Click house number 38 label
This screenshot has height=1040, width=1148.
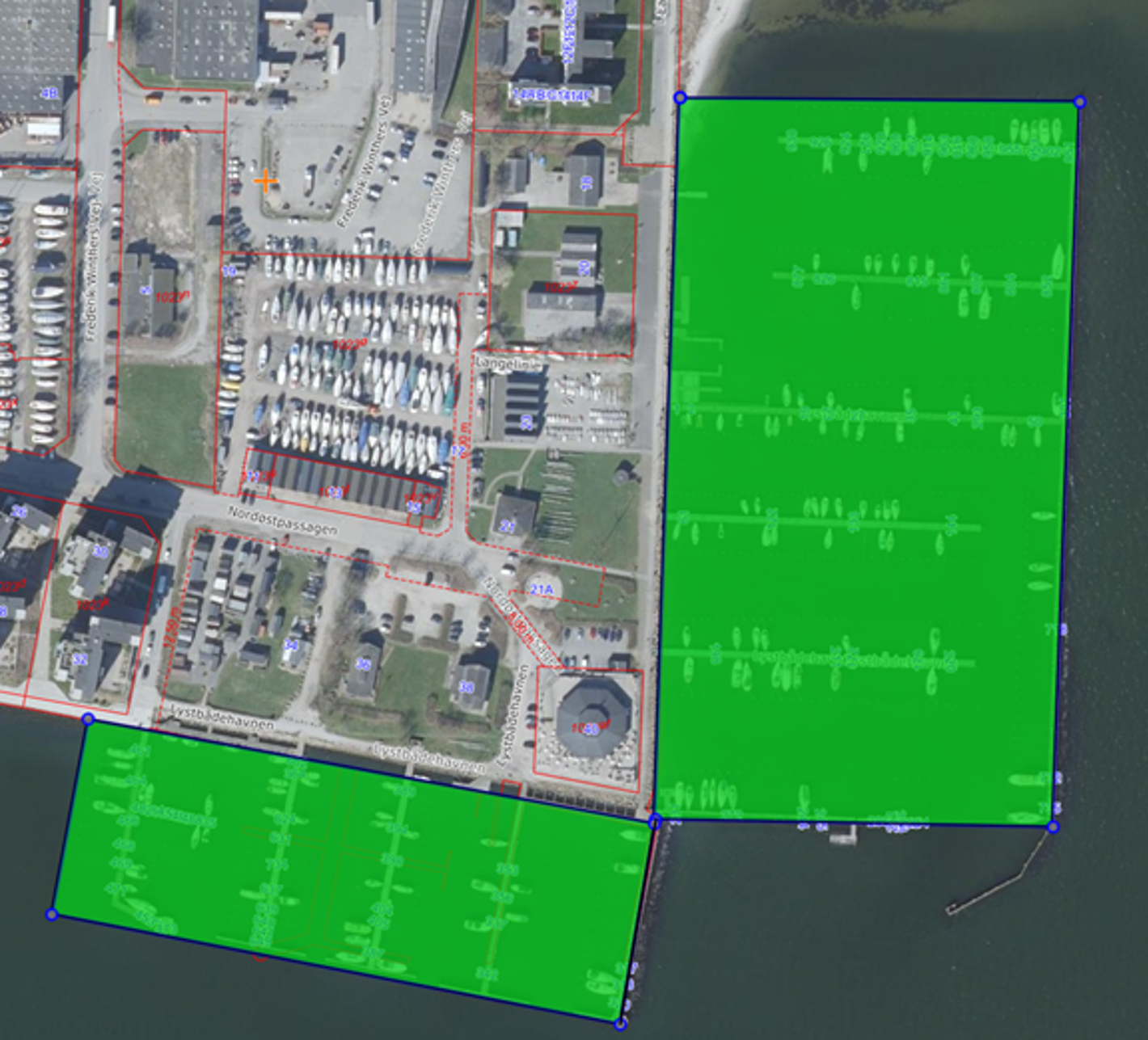(x=466, y=687)
